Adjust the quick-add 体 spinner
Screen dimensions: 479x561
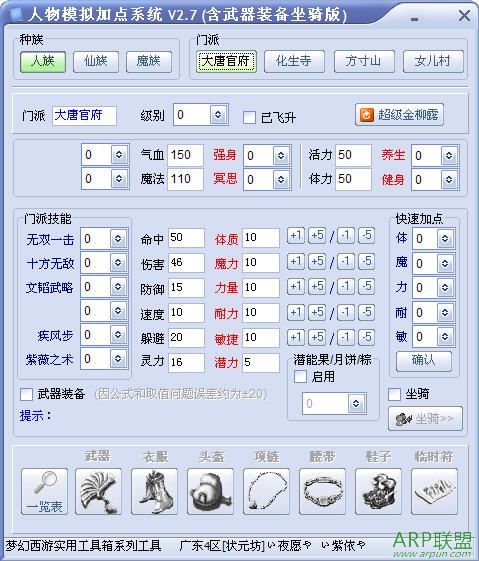pos(445,238)
